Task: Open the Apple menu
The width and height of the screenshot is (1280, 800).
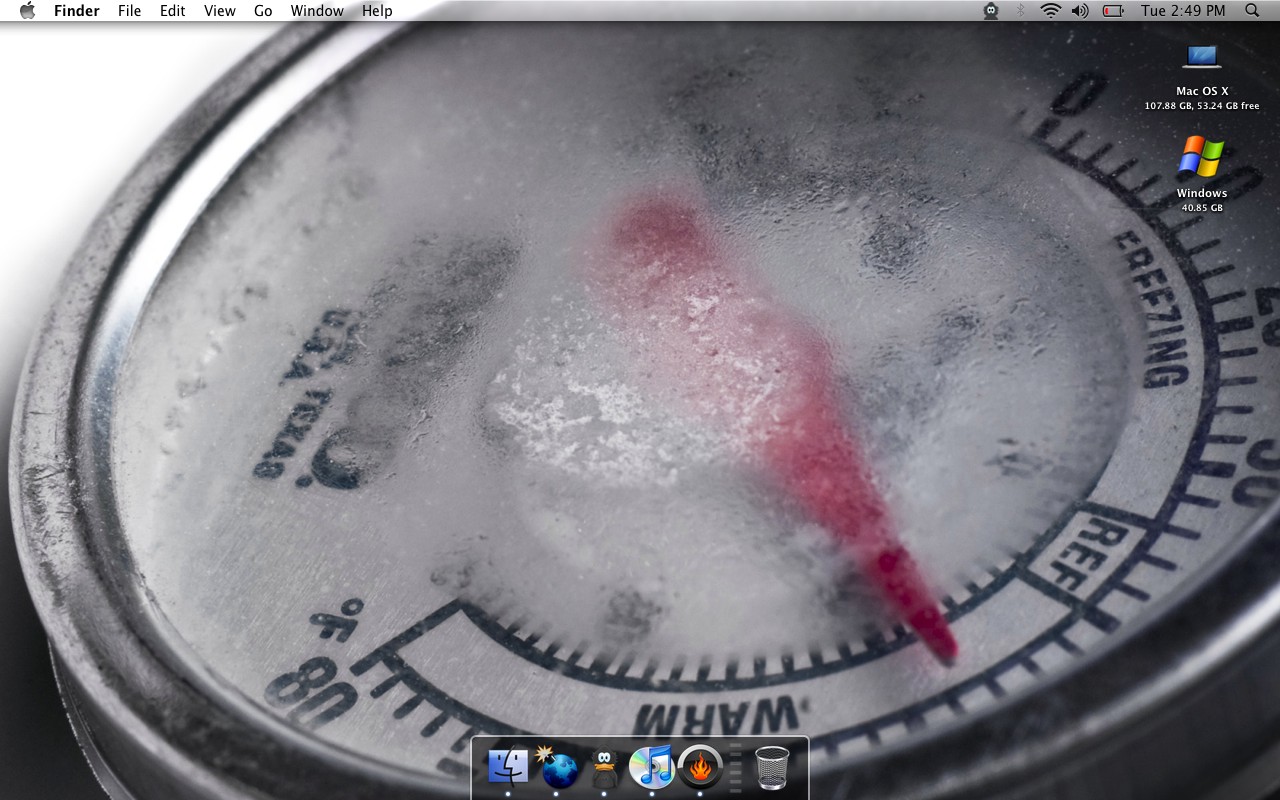Action: 27,10
